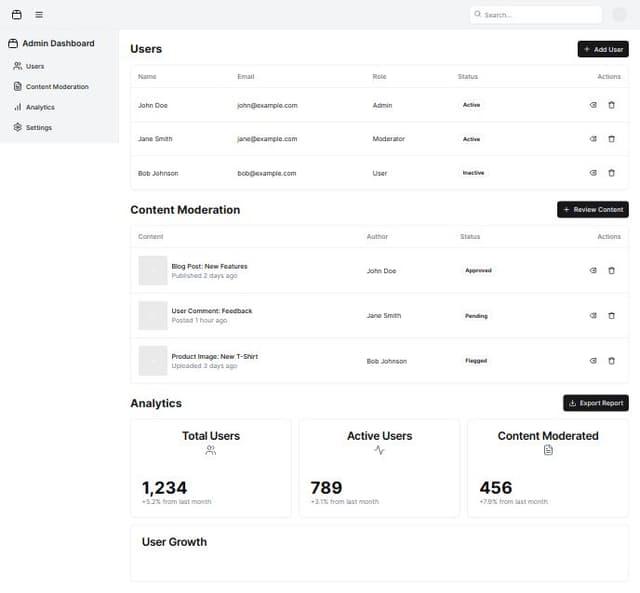Click the Role column header
The width and height of the screenshot is (640, 593).
379,77
